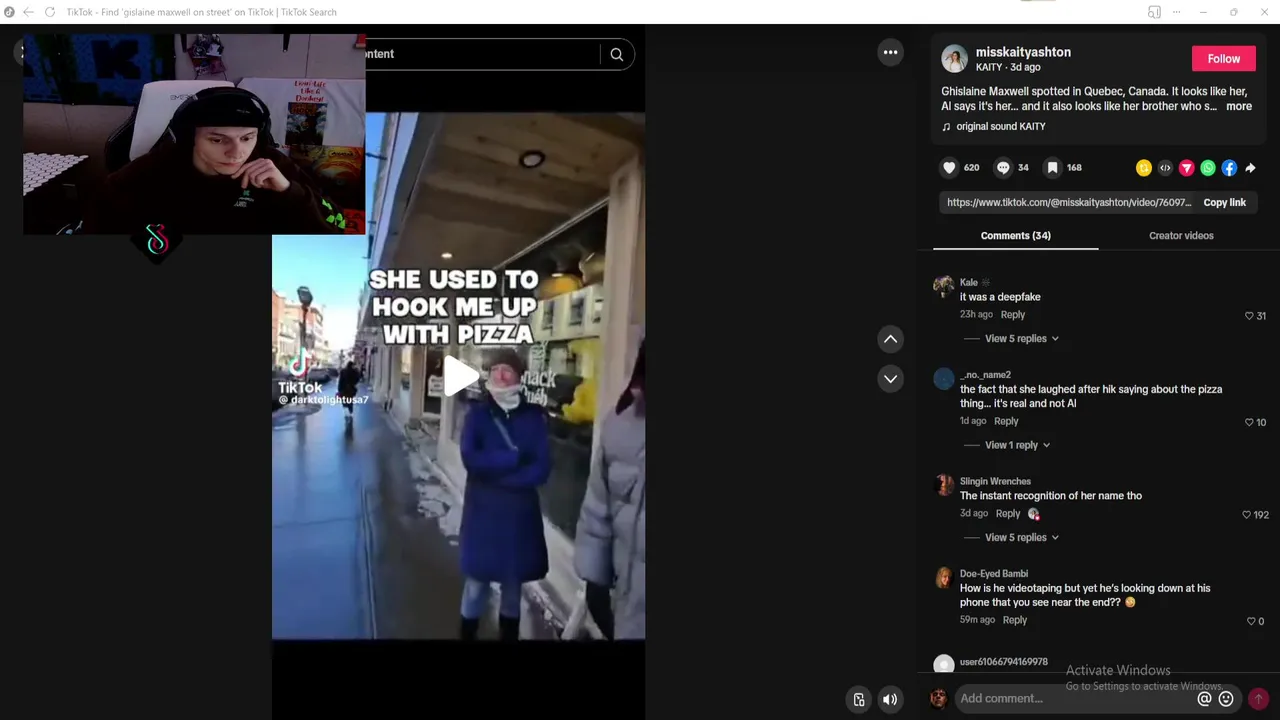The width and height of the screenshot is (1280, 720).
Task: Open more share options arrow
Action: pyautogui.click(x=1250, y=168)
